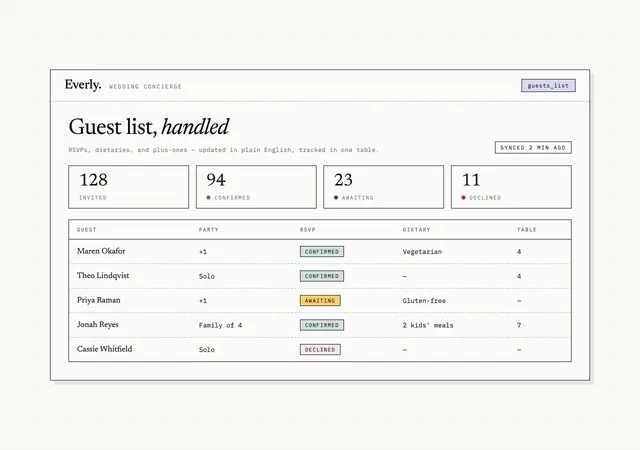Select the 128 Invited stat card
This screenshot has width=640, height=450.
click(x=129, y=187)
